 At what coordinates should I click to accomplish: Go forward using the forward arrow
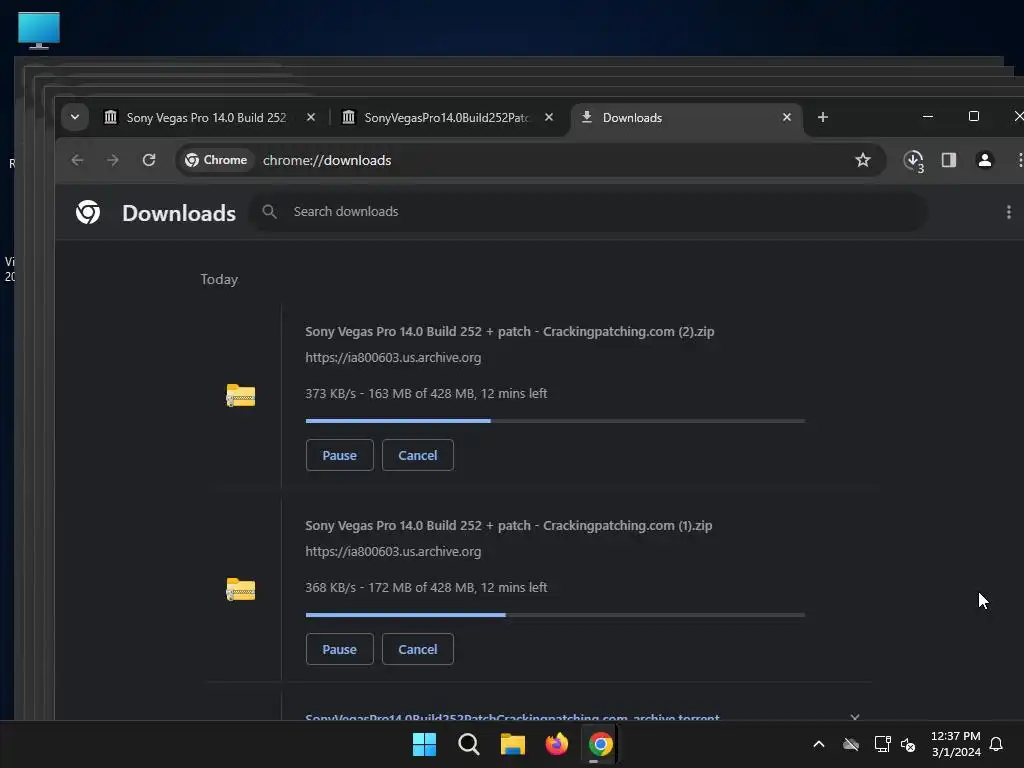pyautogui.click(x=113, y=160)
